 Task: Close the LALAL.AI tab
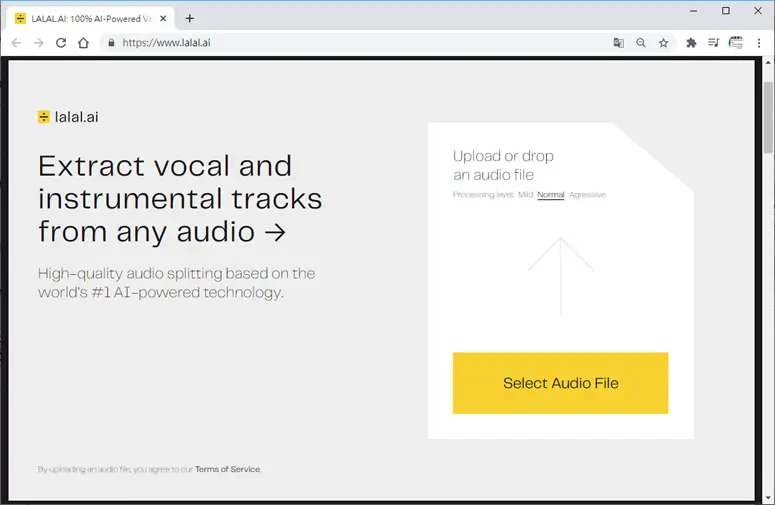[x=163, y=19]
